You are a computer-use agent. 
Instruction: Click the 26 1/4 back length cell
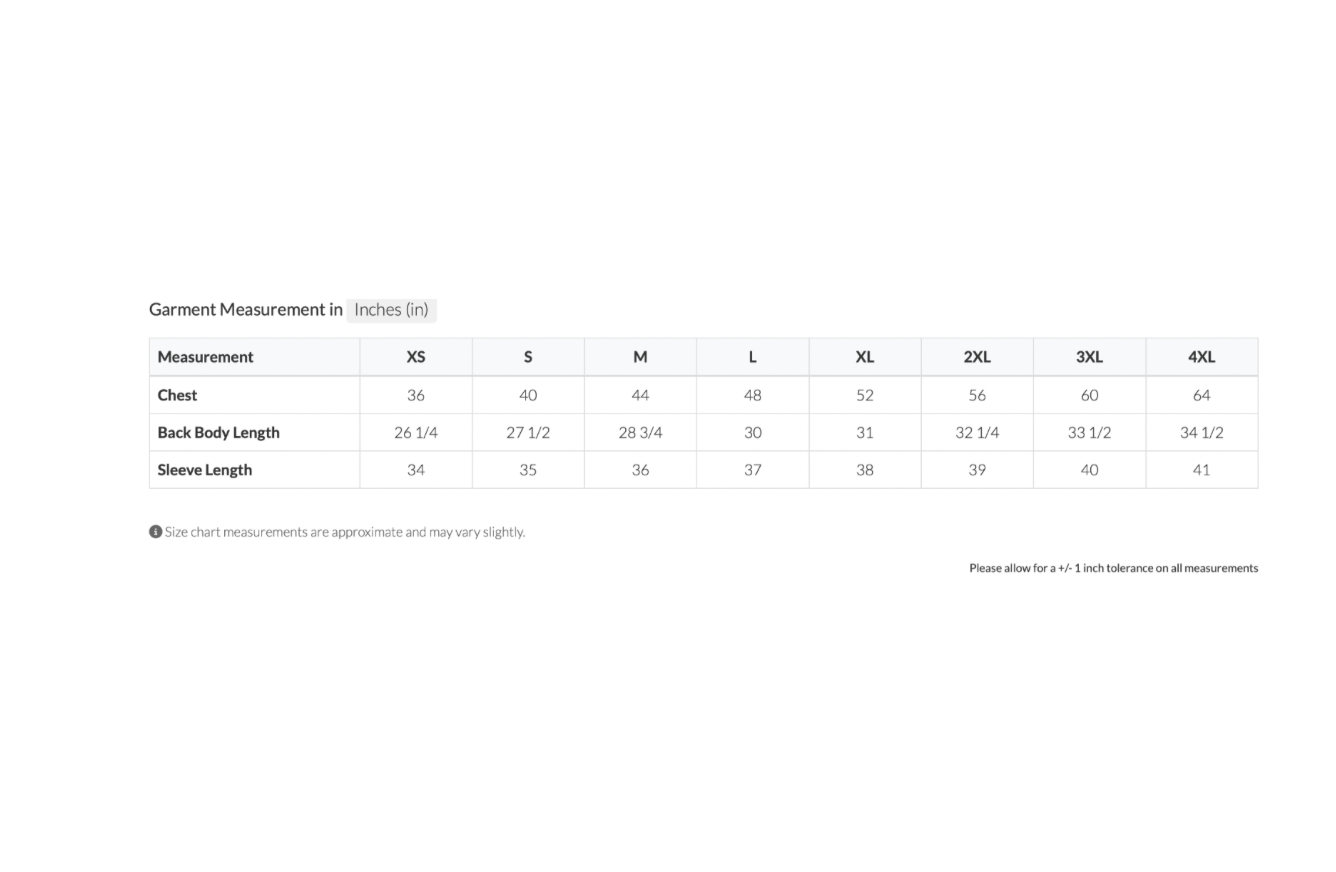pyautogui.click(x=416, y=433)
